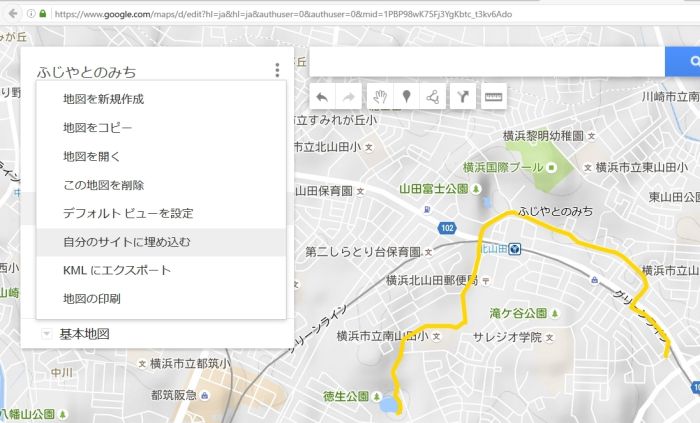
Task: Click the 都筑阪急 shopping icon
Action: coord(204,395)
